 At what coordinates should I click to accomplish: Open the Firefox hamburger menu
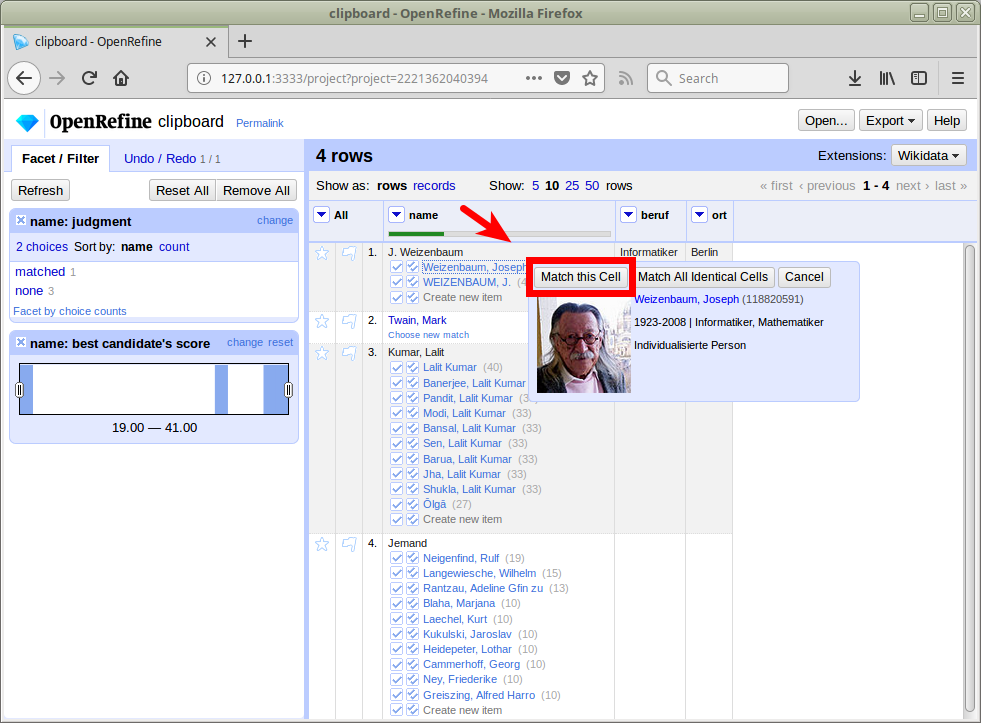tap(957, 78)
